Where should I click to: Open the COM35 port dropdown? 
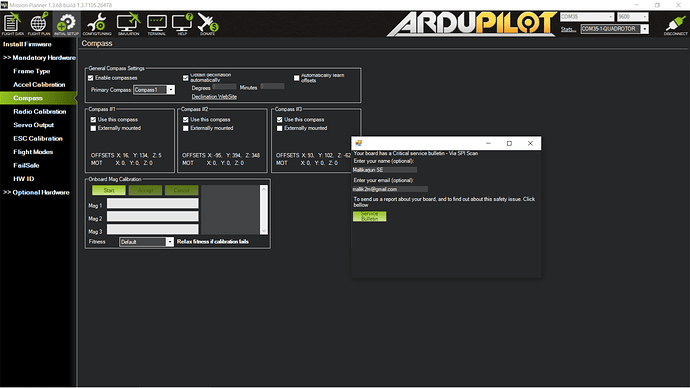(x=587, y=17)
